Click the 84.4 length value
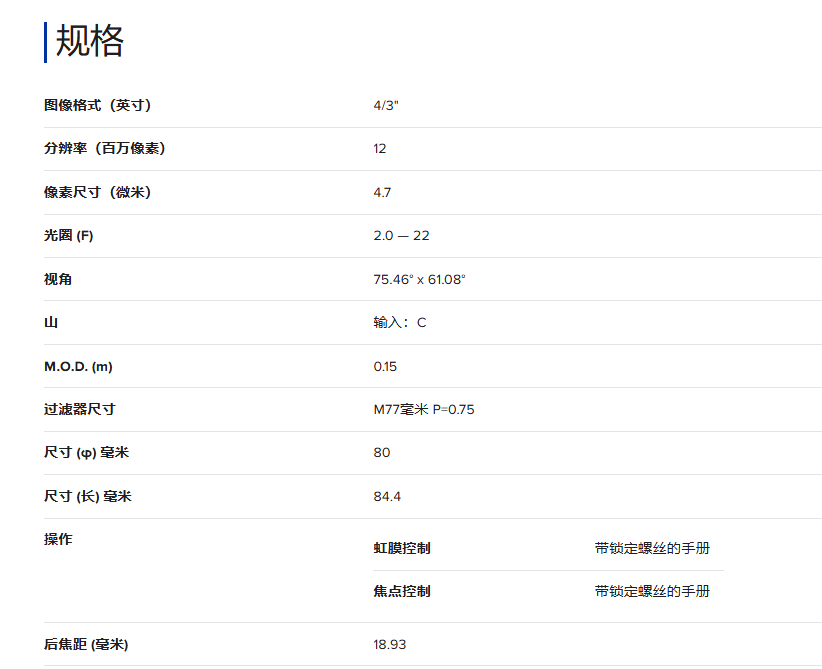 [x=387, y=496]
